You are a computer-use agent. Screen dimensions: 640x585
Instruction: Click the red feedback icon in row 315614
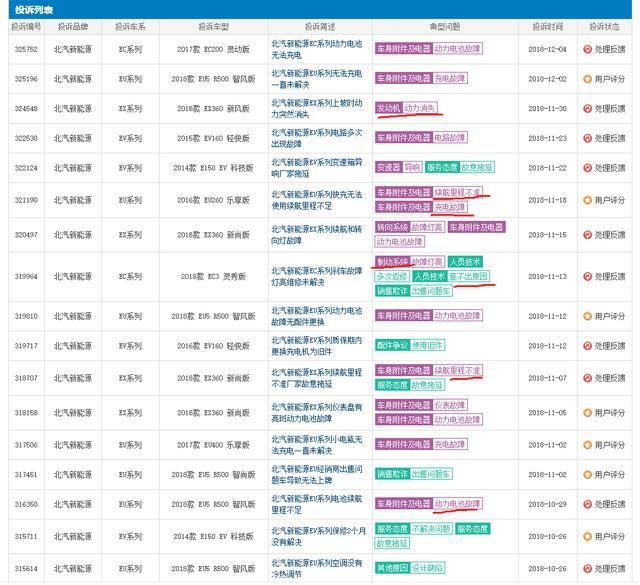587,569
